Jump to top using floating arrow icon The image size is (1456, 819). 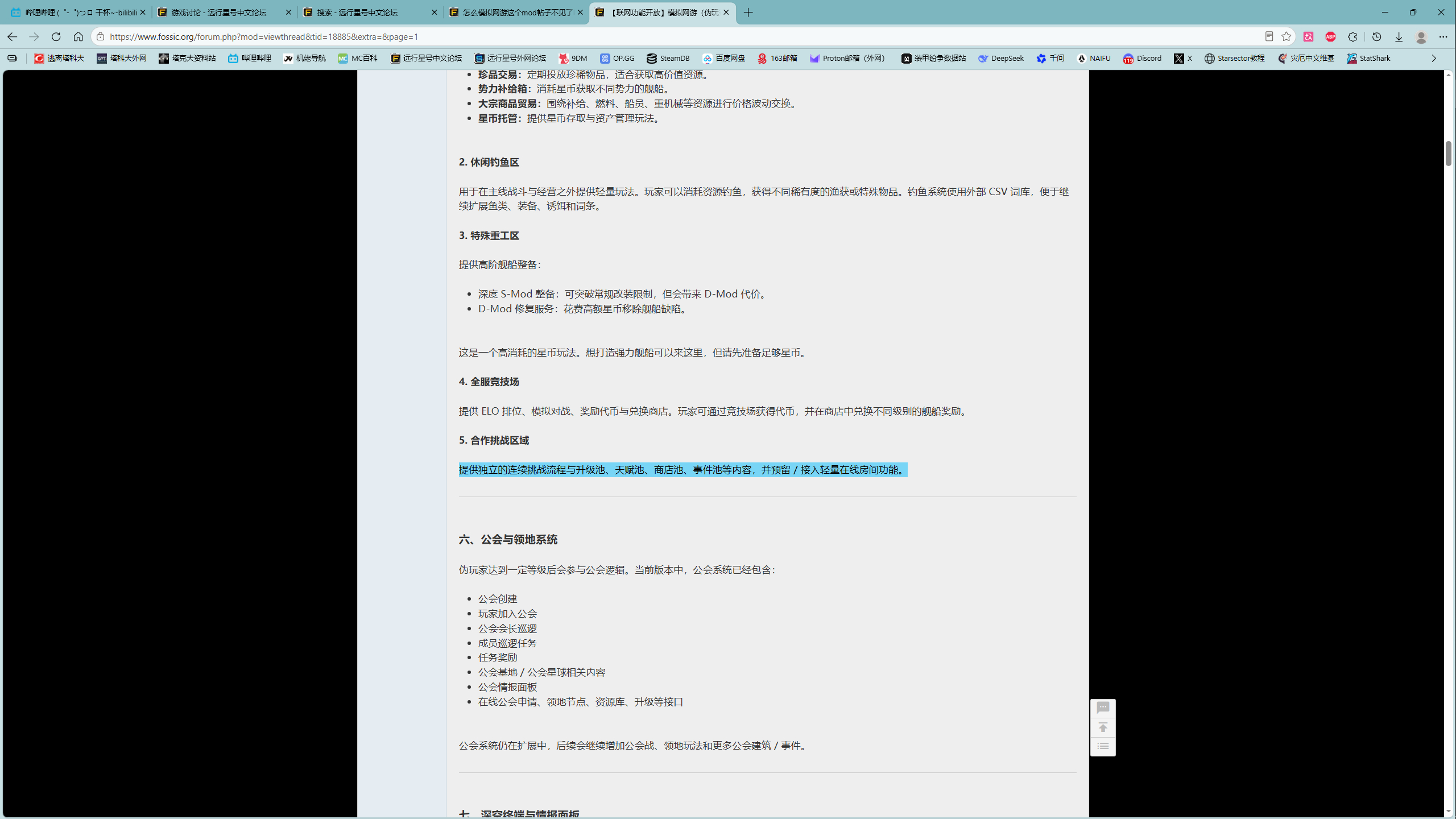pos(1103,727)
